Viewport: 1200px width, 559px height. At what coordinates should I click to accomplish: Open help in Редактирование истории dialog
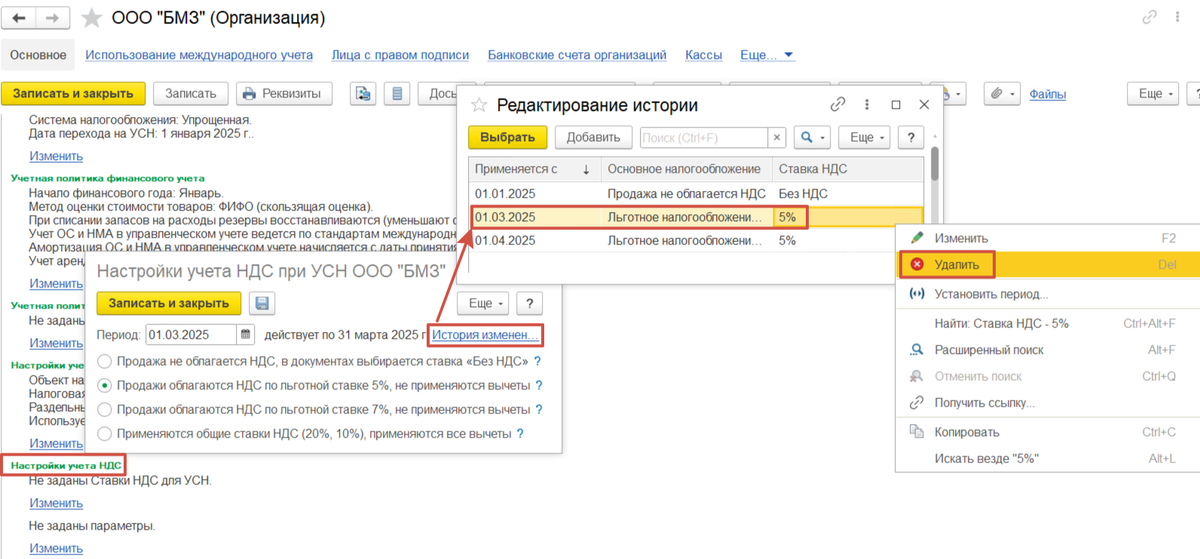(909, 138)
